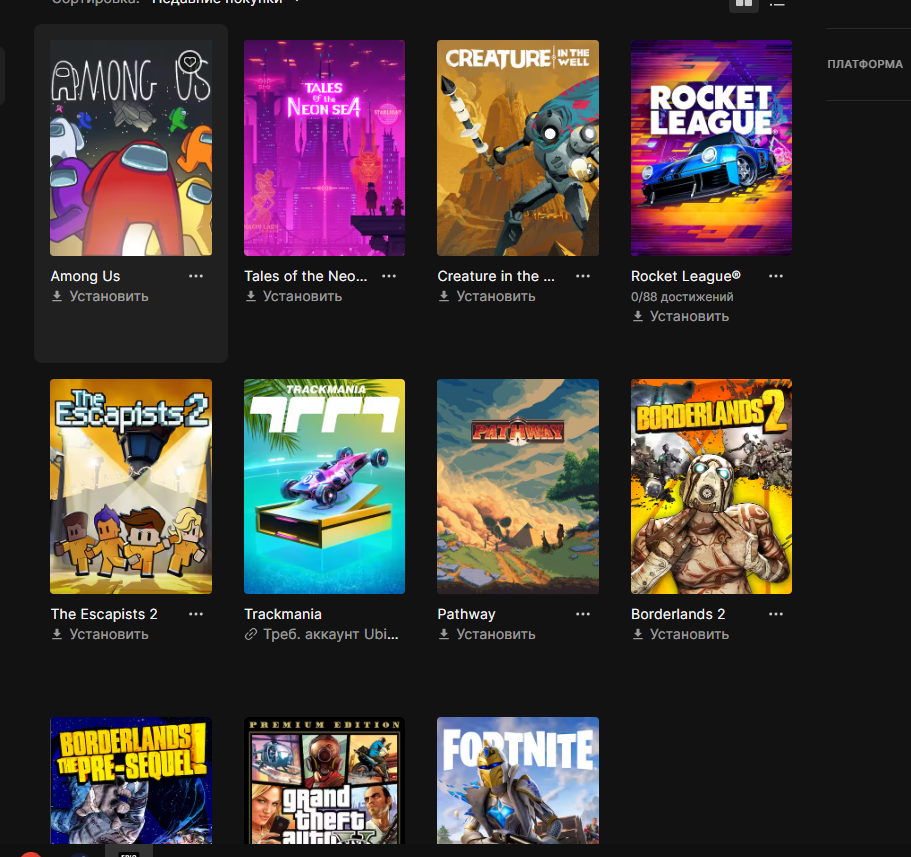Open Creature in the Well cover art
Screen dimensions: 911x857
pos(518,148)
